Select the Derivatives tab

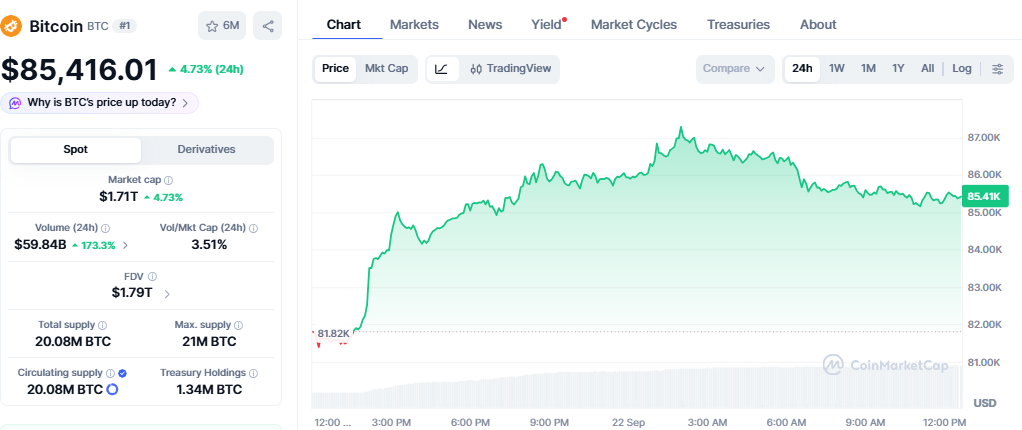pyautogui.click(x=207, y=150)
